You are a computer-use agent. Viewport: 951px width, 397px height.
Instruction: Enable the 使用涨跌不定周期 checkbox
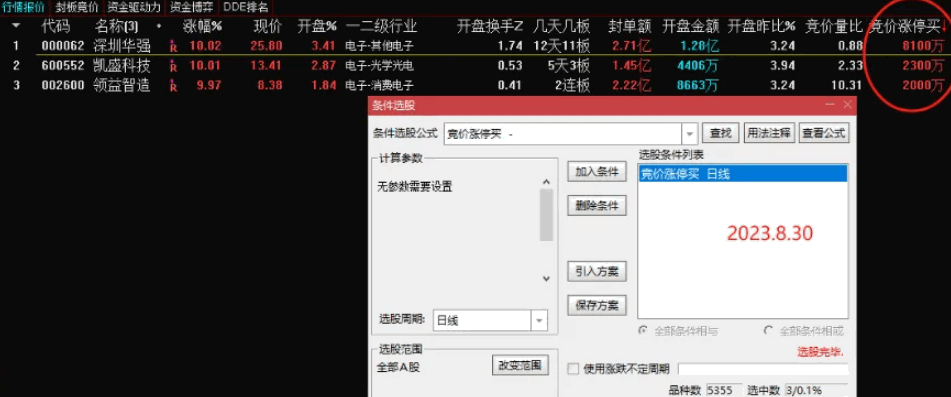573,369
